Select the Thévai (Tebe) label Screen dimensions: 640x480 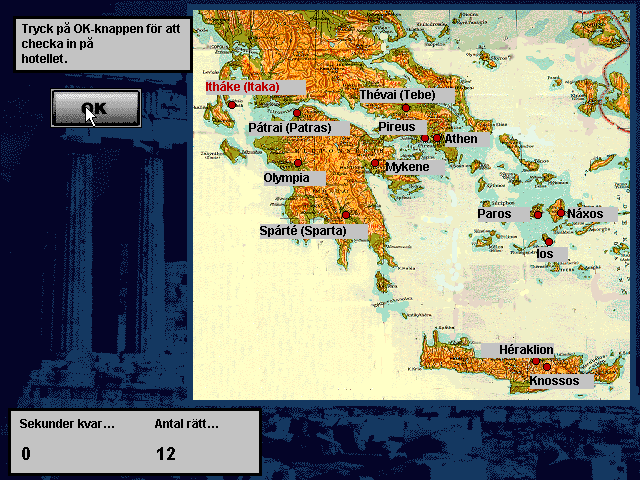(x=407, y=95)
